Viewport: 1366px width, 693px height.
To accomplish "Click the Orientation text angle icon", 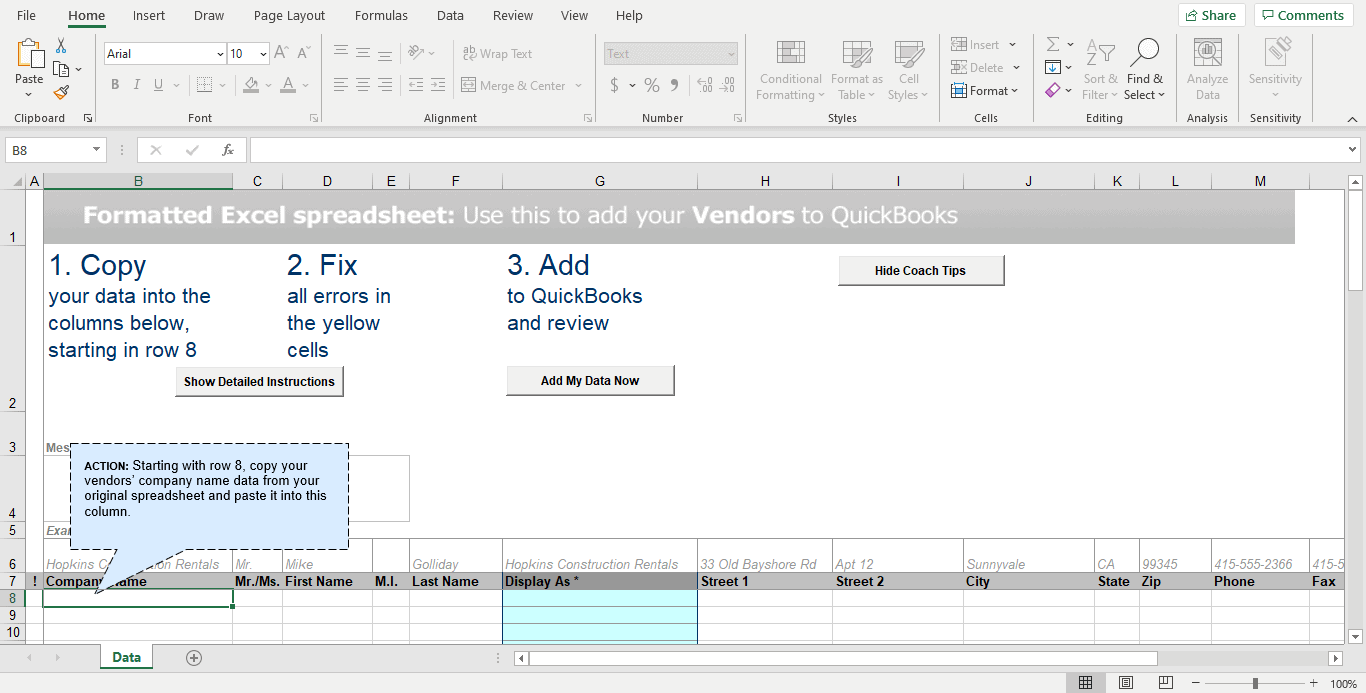I will click(x=417, y=53).
